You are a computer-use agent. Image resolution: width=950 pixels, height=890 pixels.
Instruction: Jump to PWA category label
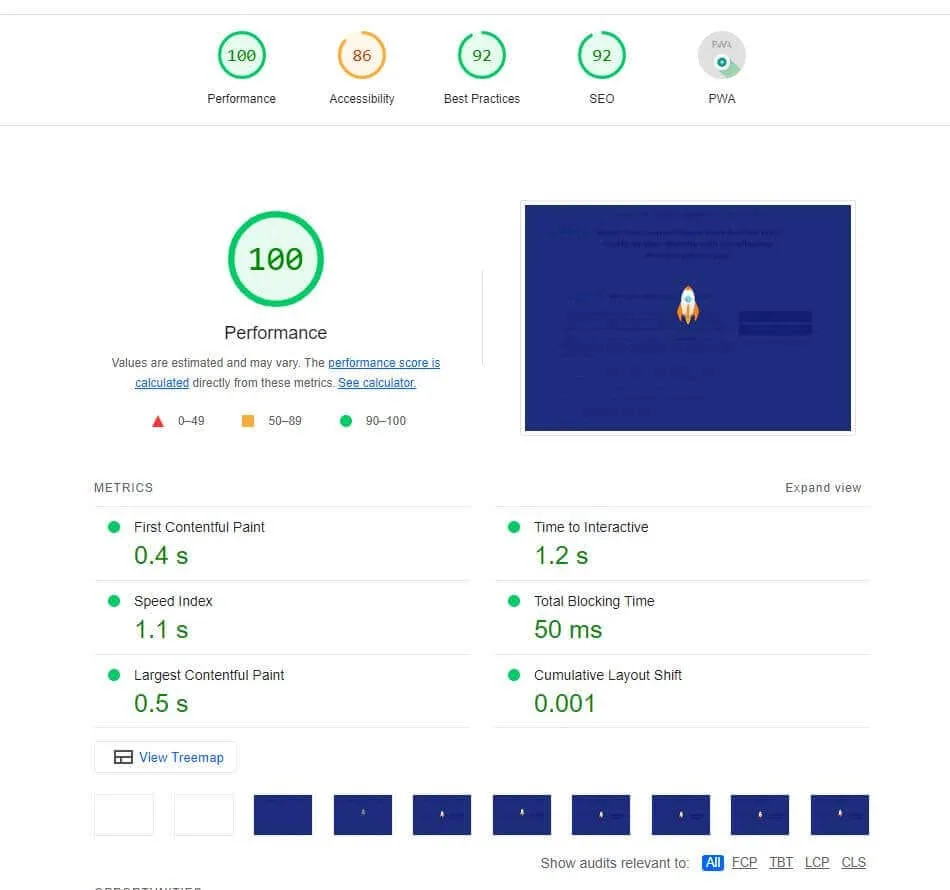click(722, 99)
